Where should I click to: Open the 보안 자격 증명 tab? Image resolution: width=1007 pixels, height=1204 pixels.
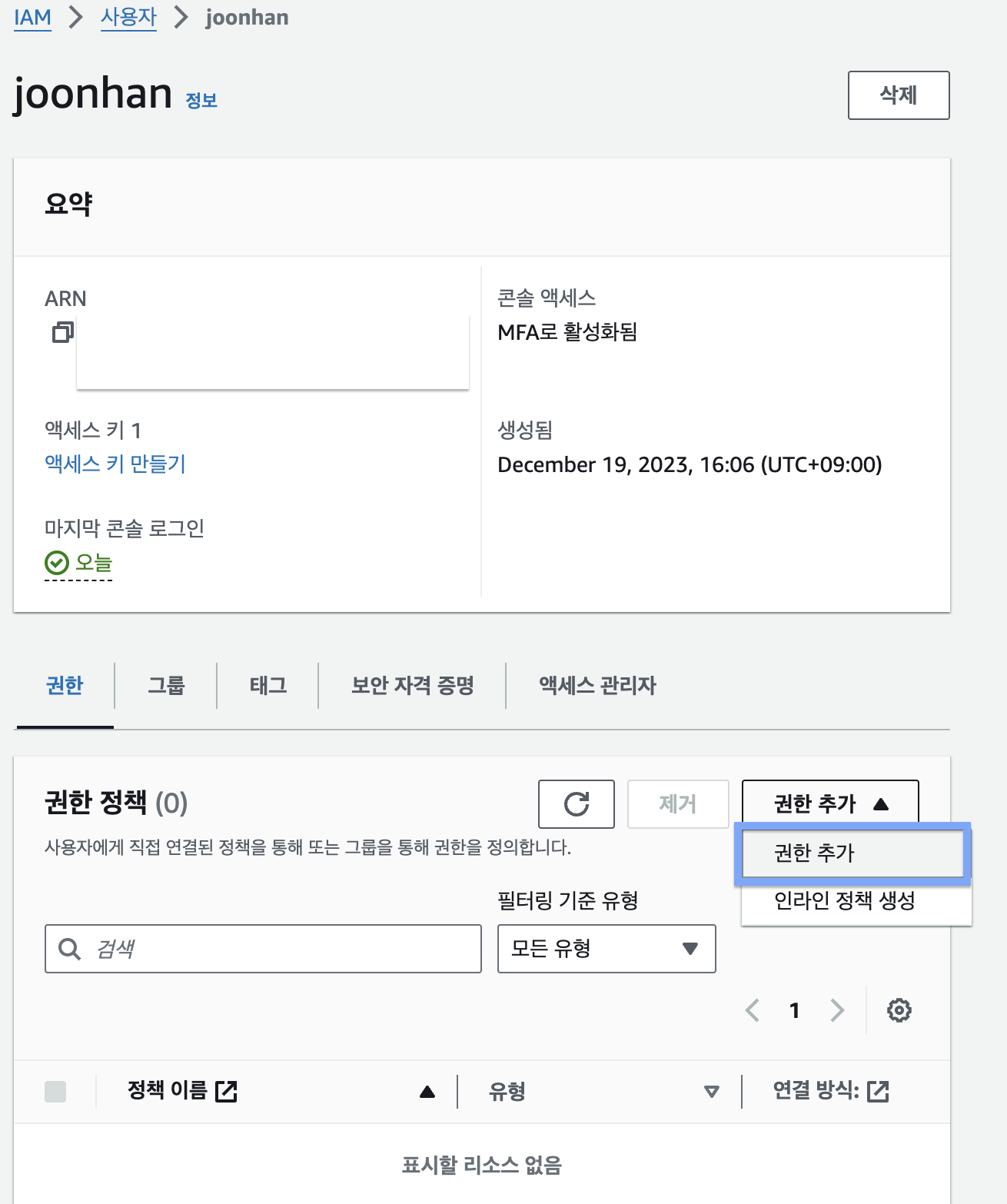(412, 685)
